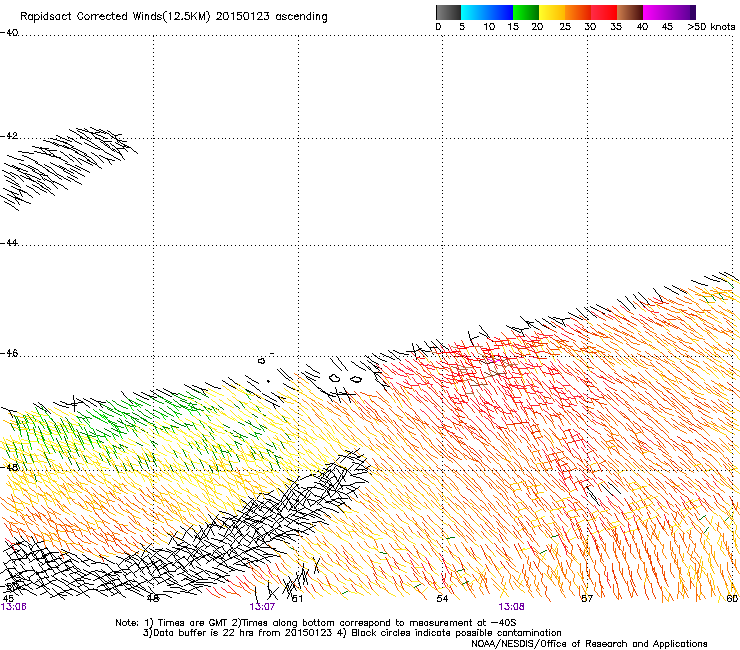Click the purple time stamp '13:07'
This screenshot has width=740, height=650.
tap(262, 607)
